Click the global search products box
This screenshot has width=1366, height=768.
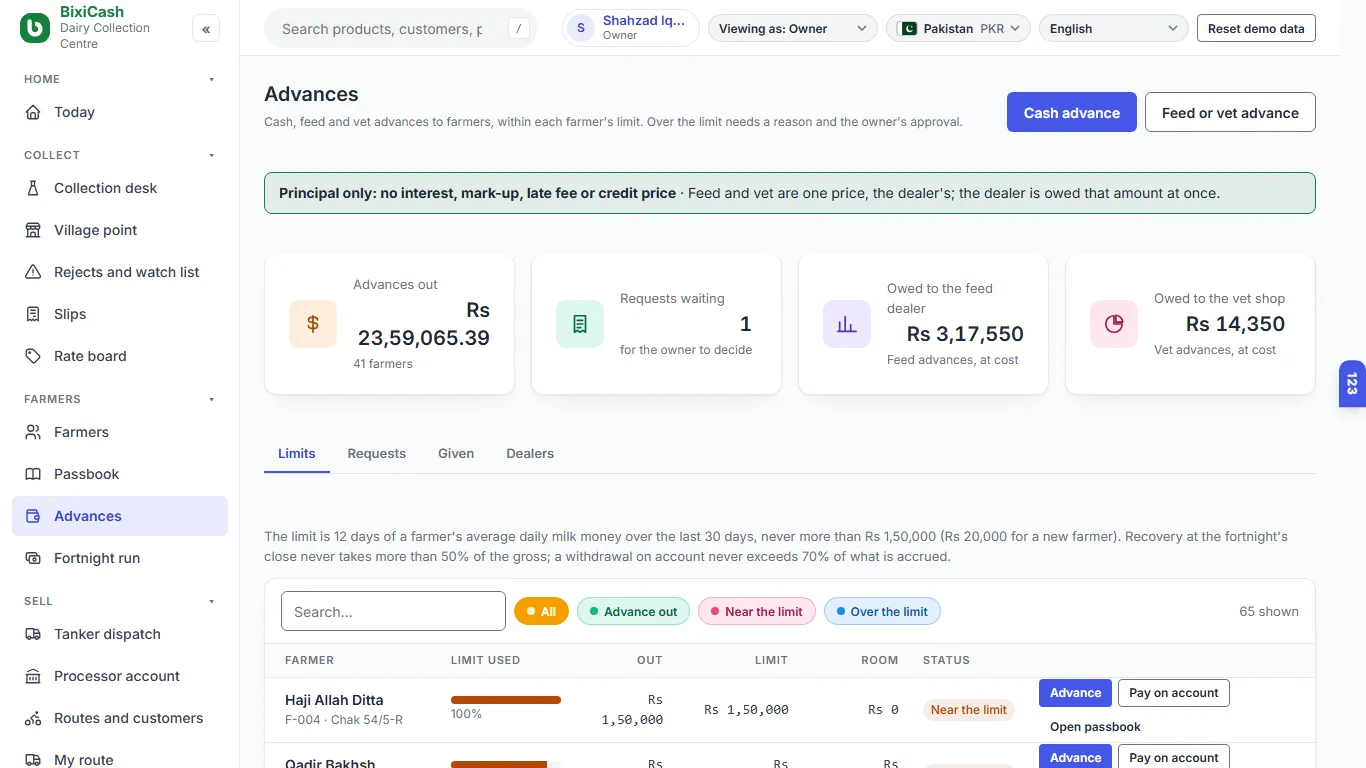pyautogui.click(x=401, y=29)
